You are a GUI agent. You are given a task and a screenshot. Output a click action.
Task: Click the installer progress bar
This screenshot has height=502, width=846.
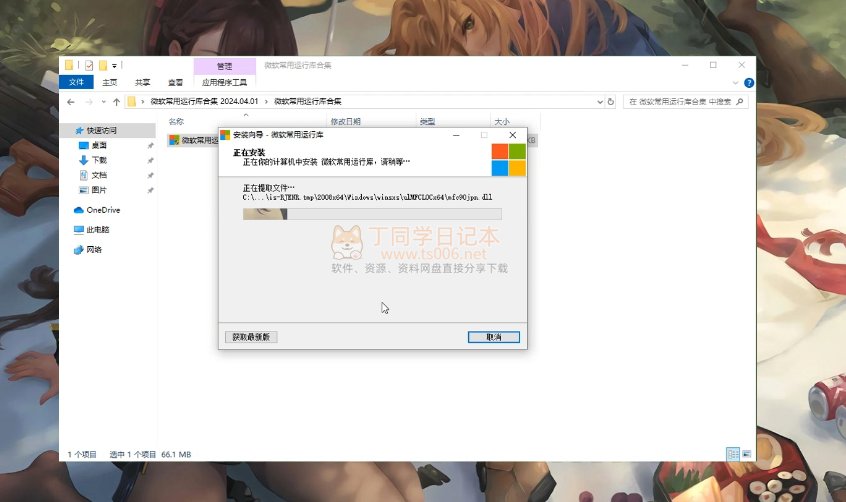(372, 214)
